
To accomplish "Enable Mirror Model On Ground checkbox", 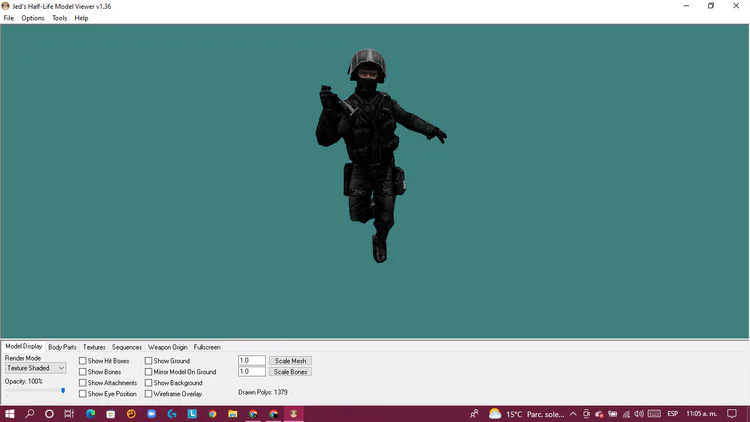I will coord(148,372).
